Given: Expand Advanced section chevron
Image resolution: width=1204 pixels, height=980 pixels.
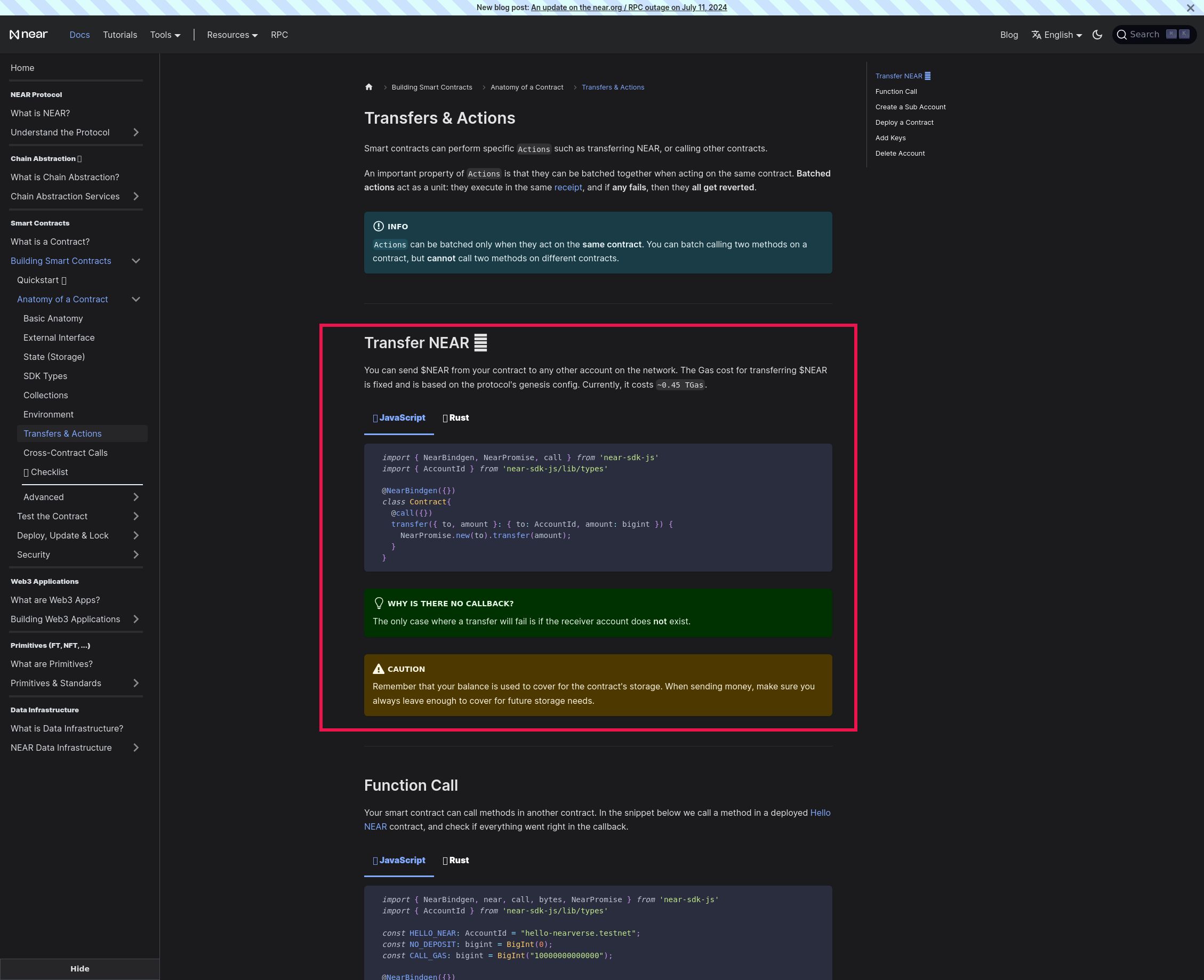Looking at the screenshot, I should pyautogui.click(x=136, y=497).
